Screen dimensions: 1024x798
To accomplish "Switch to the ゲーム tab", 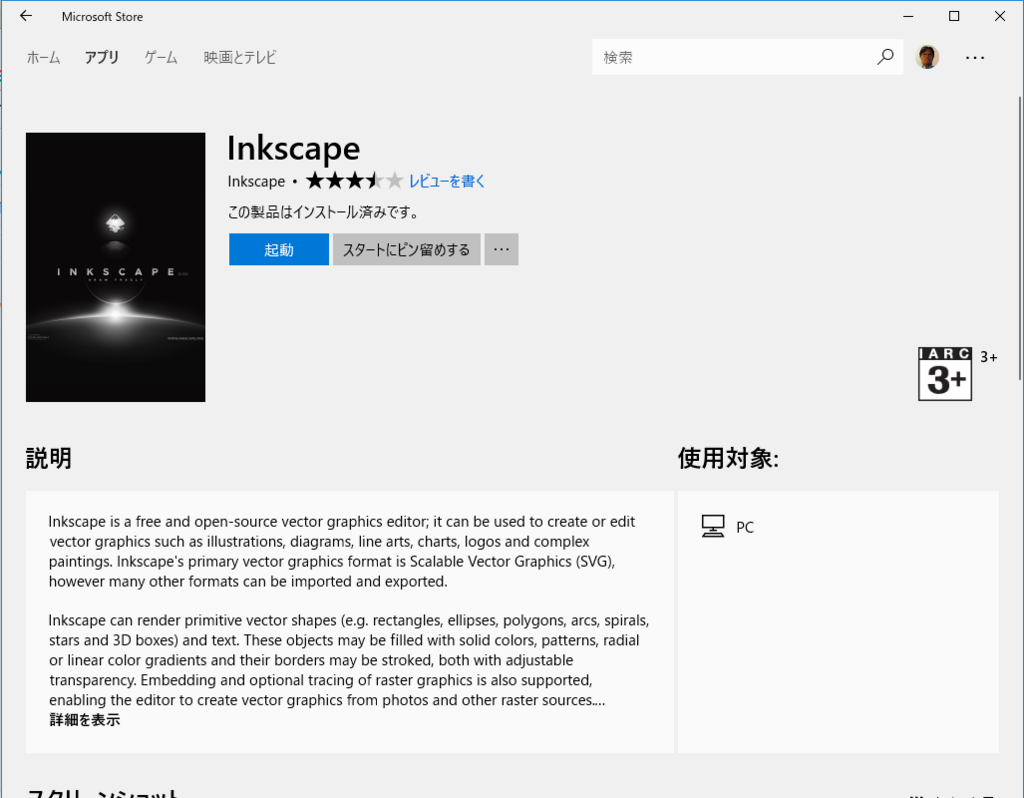I will point(161,57).
